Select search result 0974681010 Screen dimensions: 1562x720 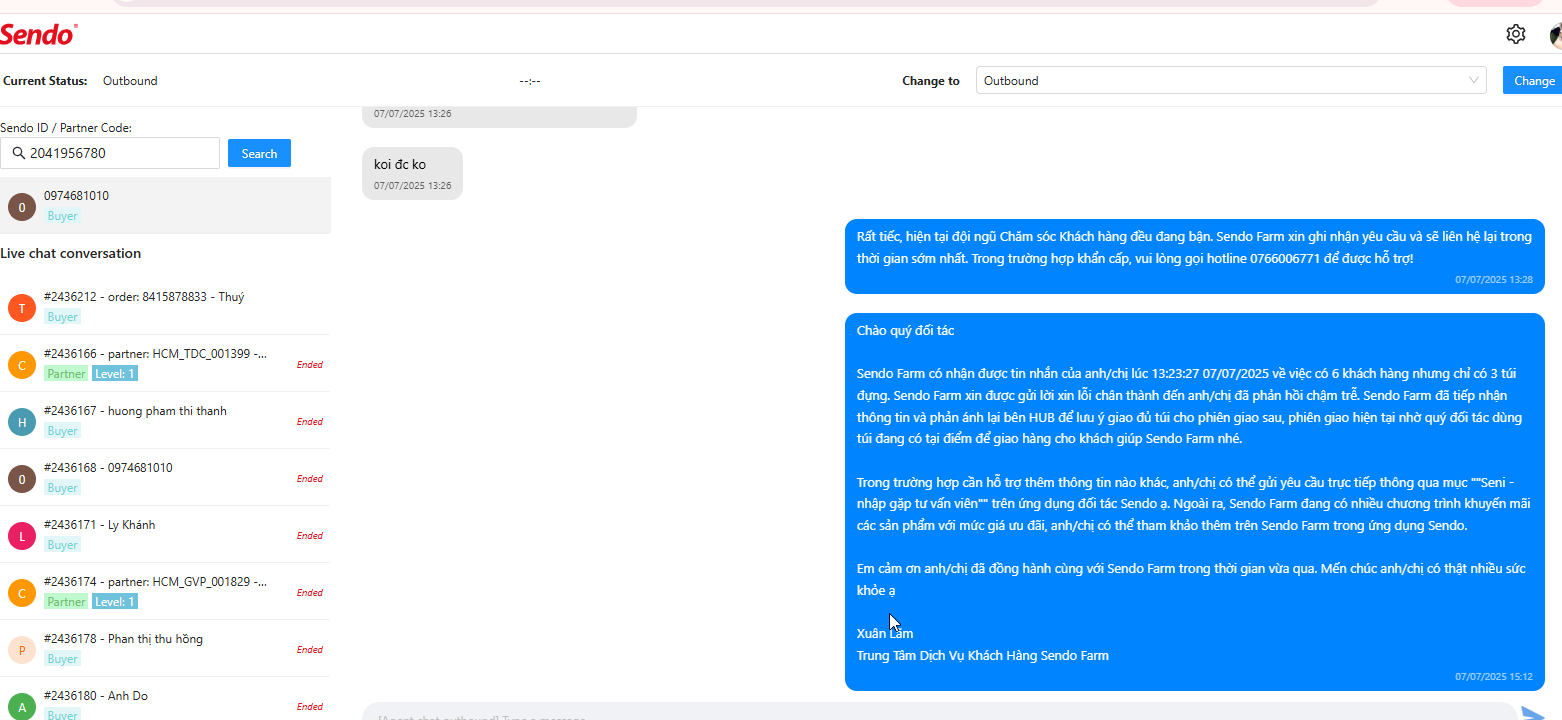165,206
